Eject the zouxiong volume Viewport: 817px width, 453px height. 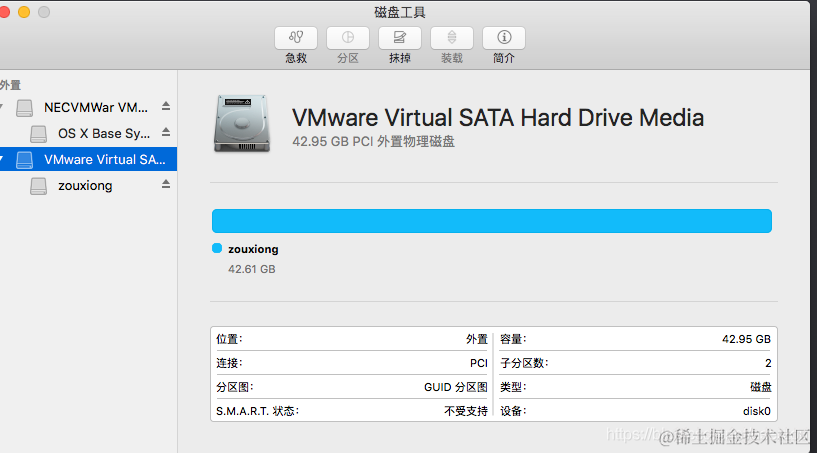pos(166,184)
